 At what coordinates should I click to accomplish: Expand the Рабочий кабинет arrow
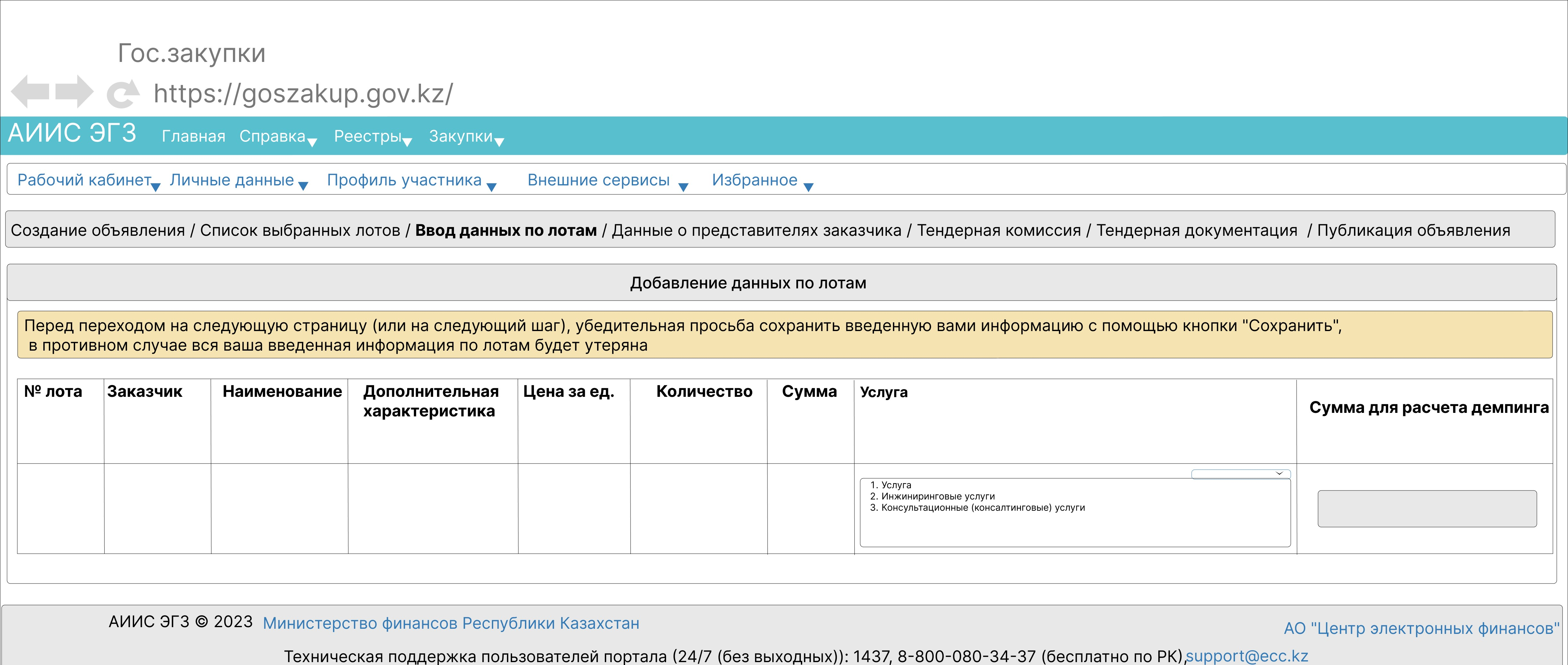[155, 187]
